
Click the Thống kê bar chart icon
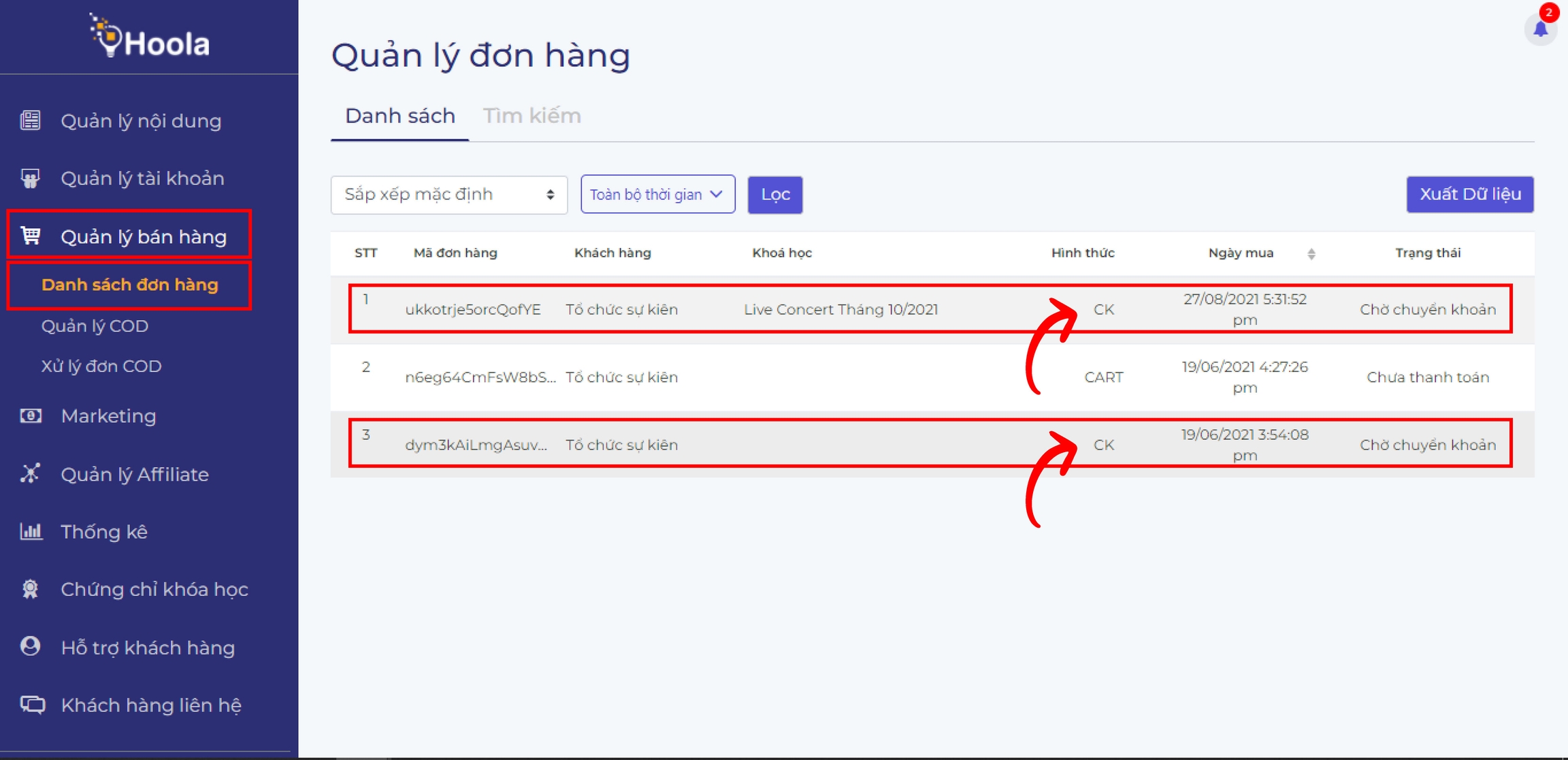point(31,531)
